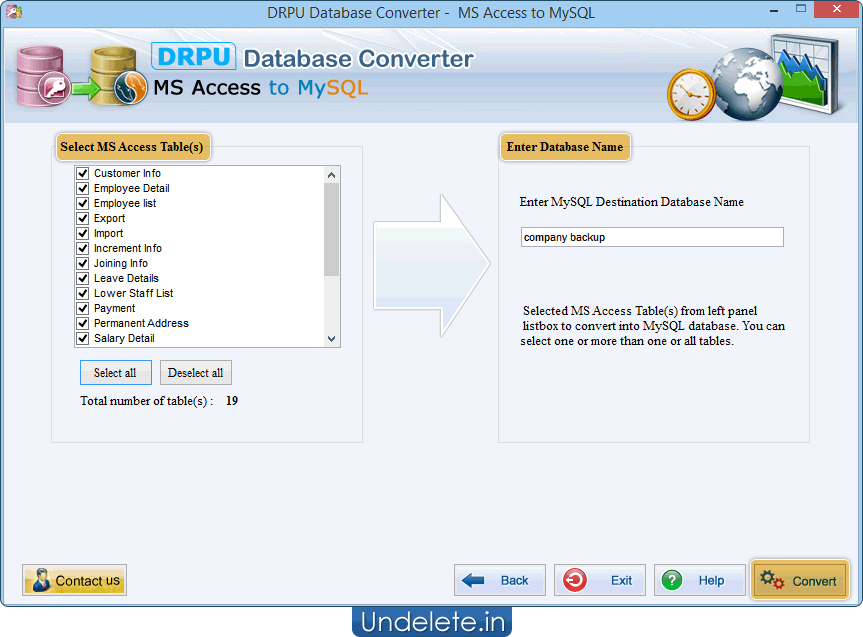This screenshot has width=863, height=637.
Task: Select the Employee Detail table name
Action: 132,188
